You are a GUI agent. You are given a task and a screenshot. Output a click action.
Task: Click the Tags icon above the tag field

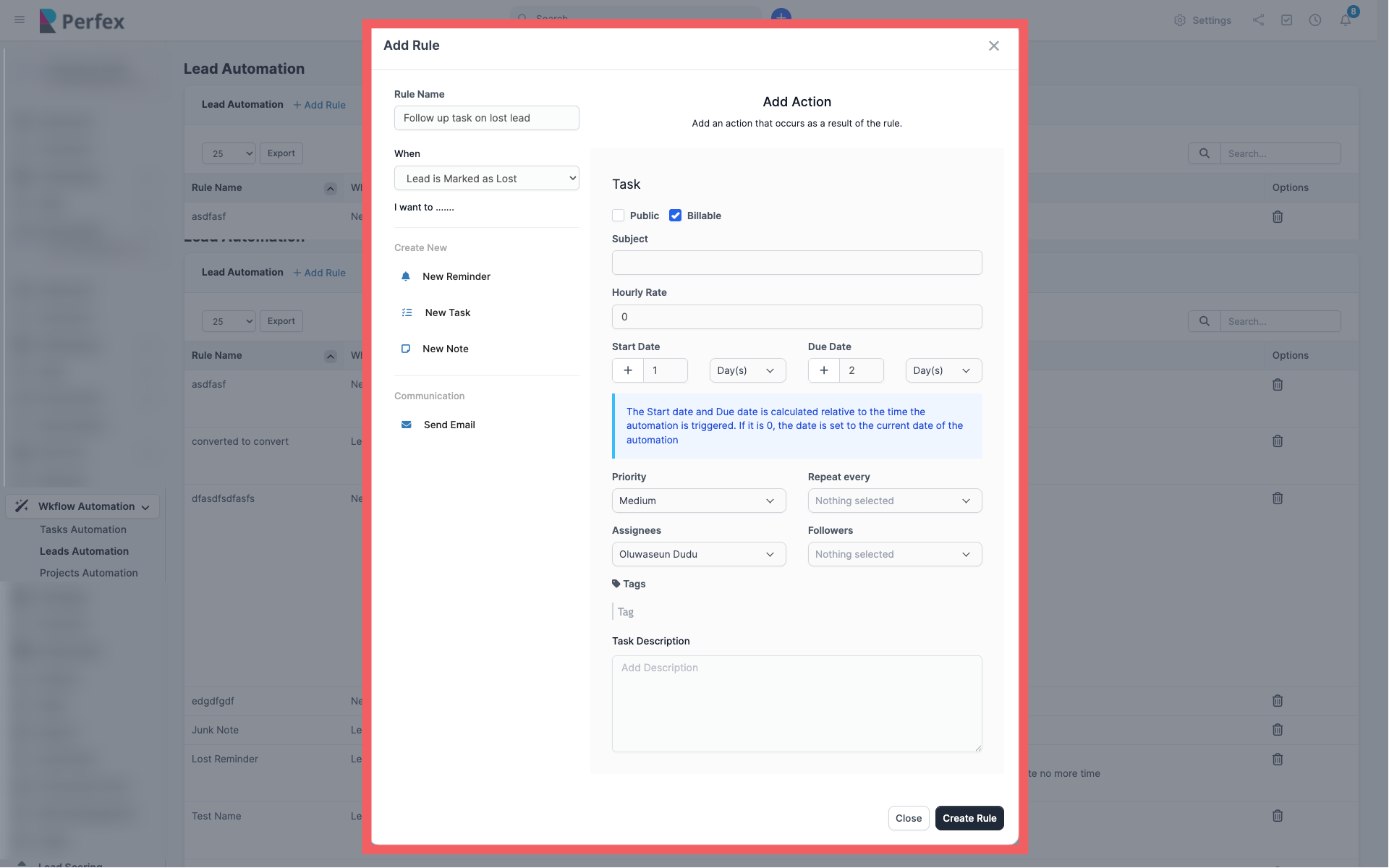[x=615, y=583]
